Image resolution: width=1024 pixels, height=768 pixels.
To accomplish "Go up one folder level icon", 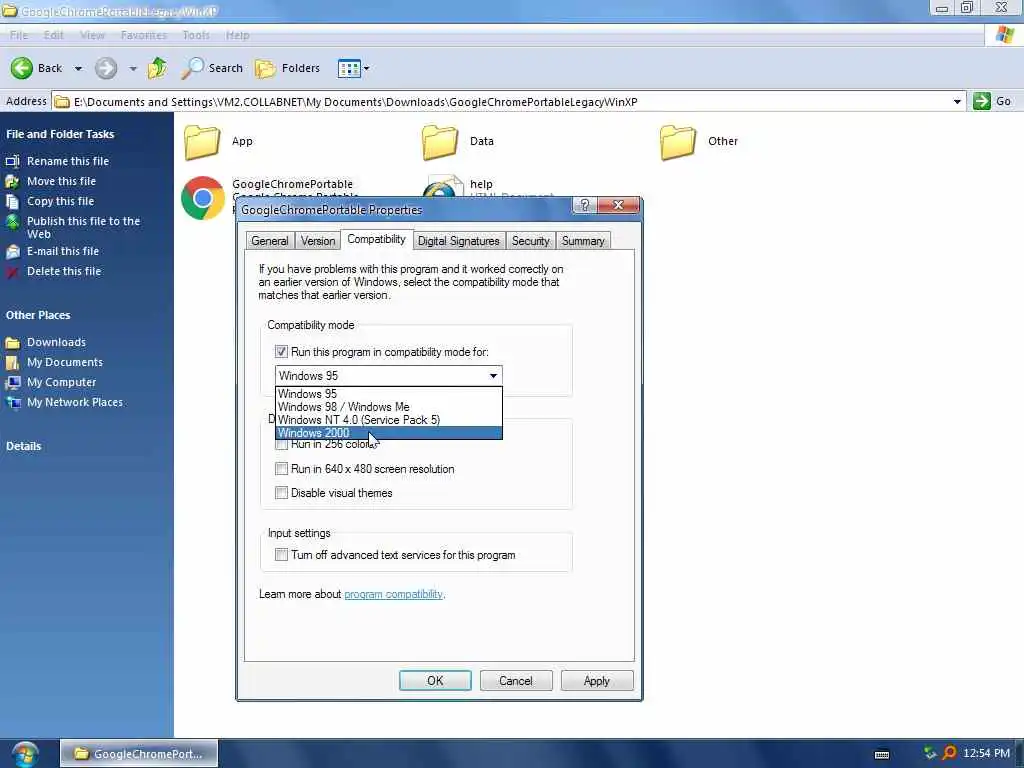I will 157,68.
